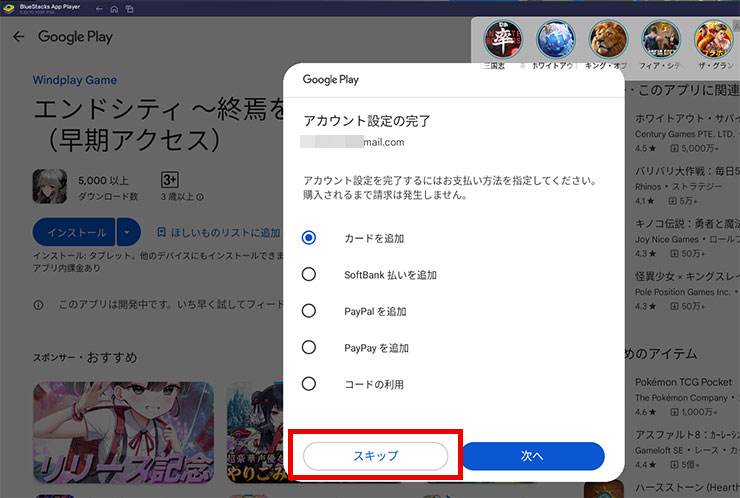Click the アカウント設定の完了 dialog heading
740x498 pixels.
tap(367, 121)
